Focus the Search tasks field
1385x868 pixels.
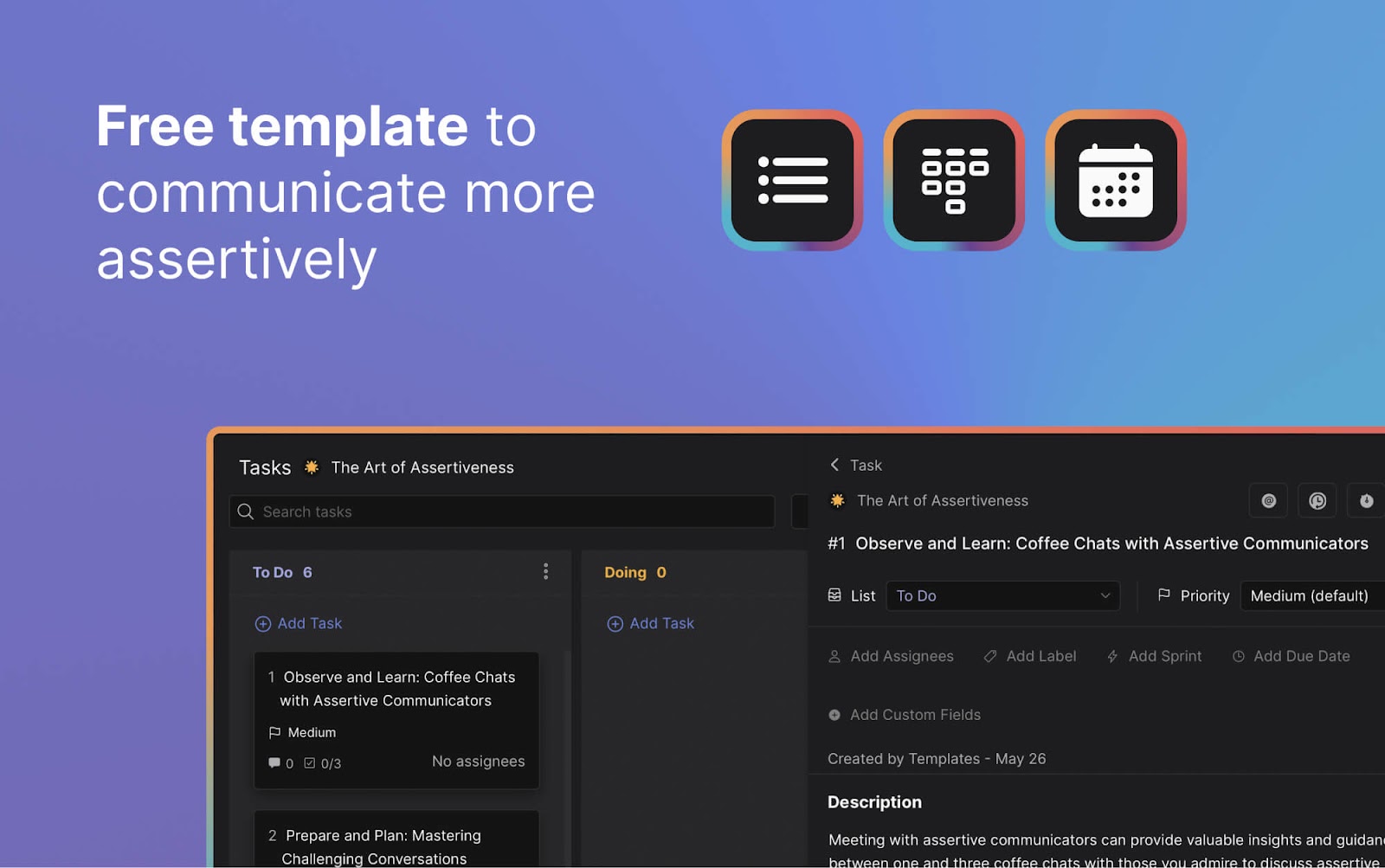pos(502,511)
